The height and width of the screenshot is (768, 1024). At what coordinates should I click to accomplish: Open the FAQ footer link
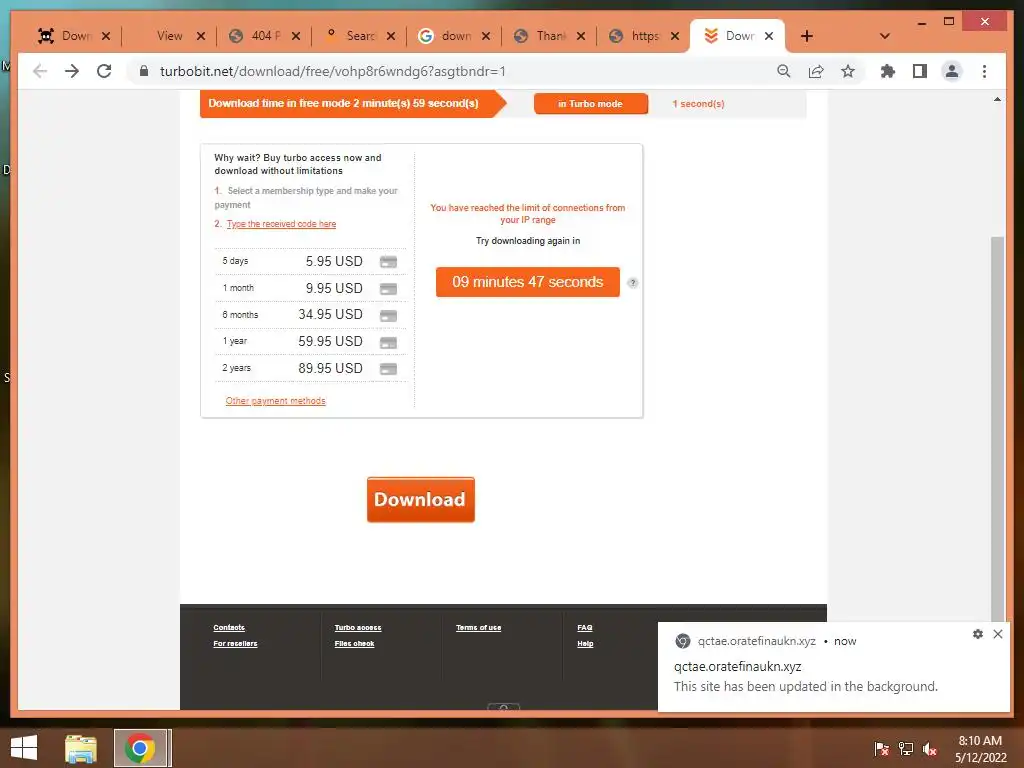pyautogui.click(x=585, y=628)
